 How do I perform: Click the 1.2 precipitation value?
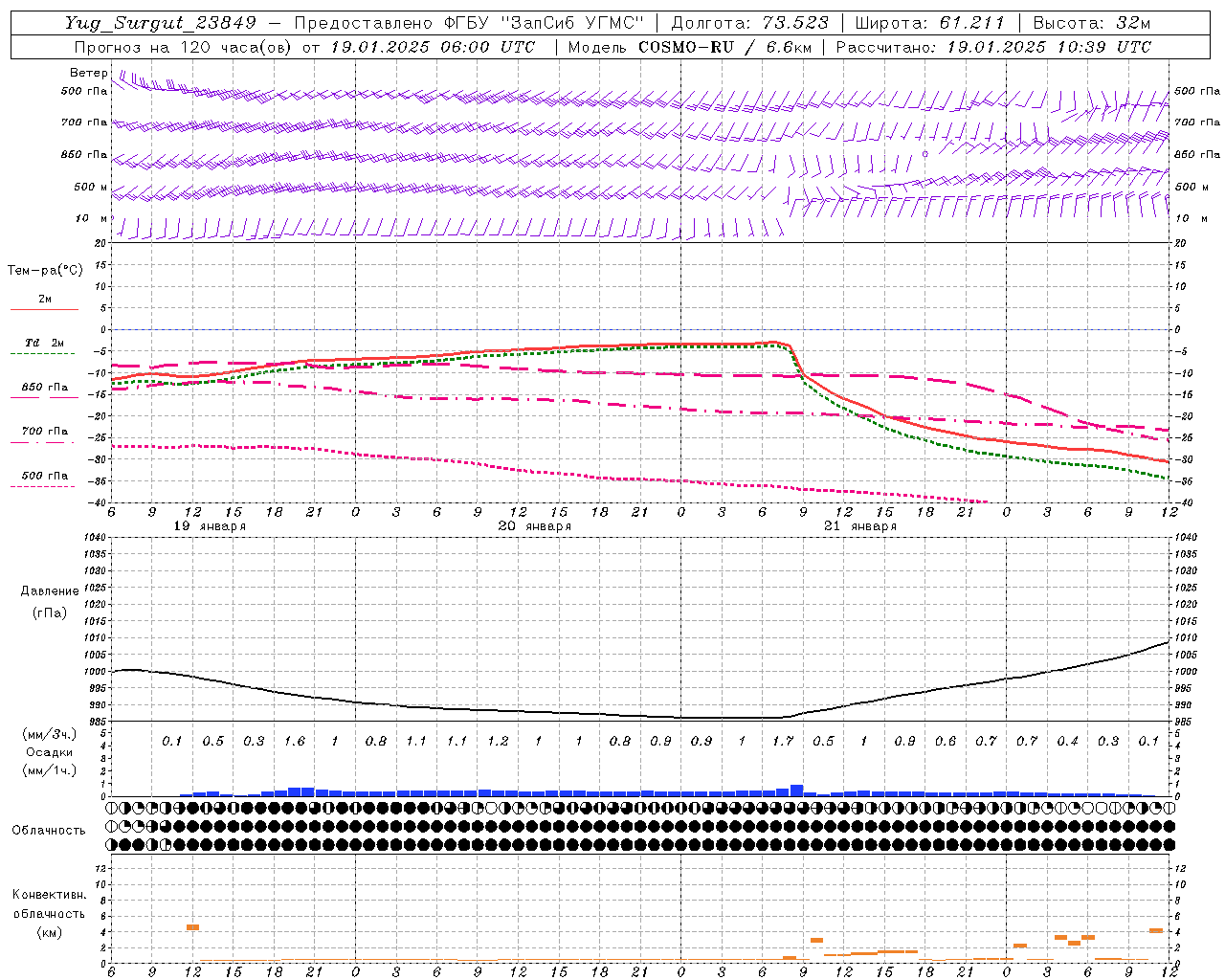pyautogui.click(x=498, y=741)
